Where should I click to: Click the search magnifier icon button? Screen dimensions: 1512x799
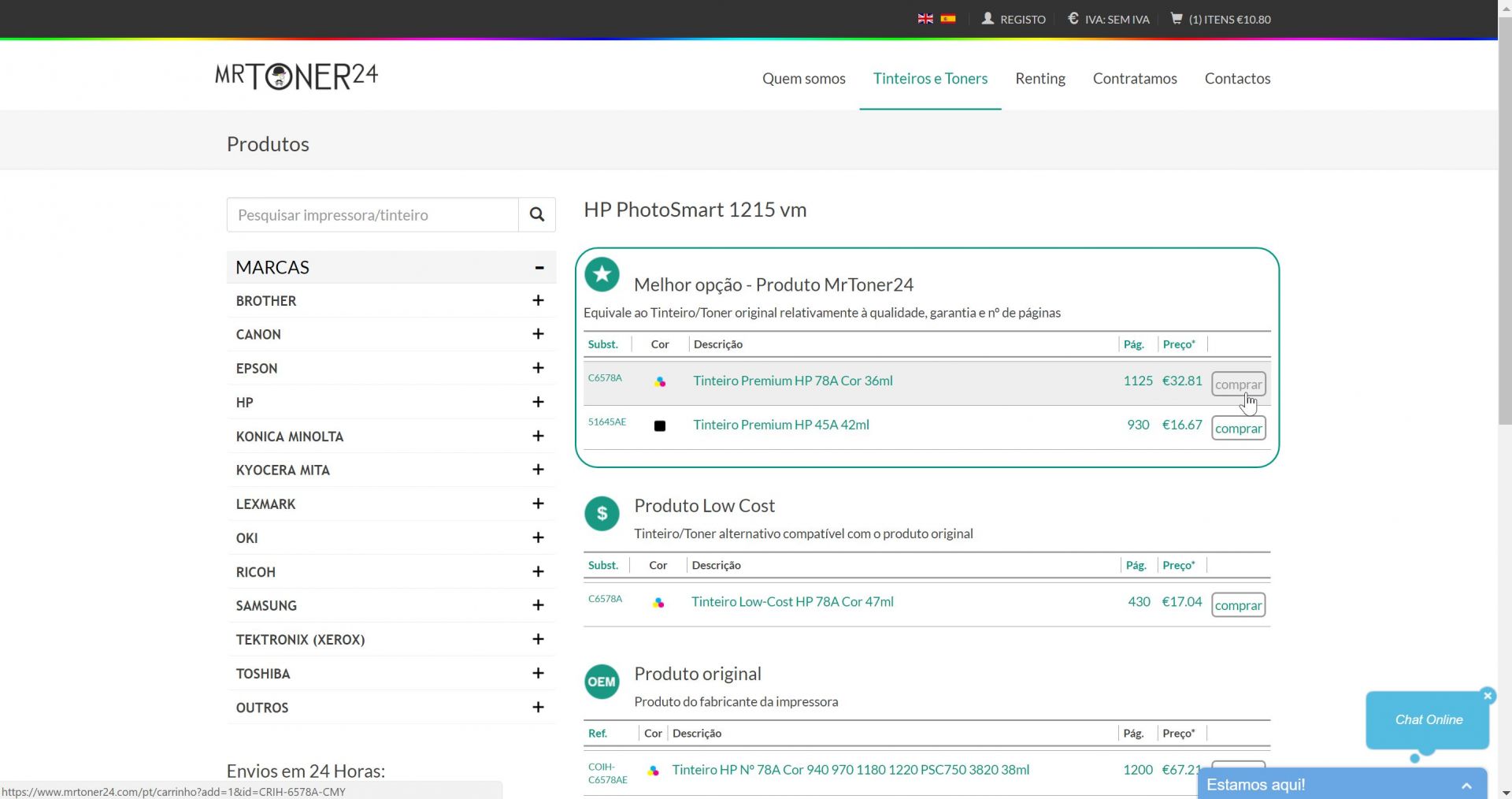coord(536,214)
